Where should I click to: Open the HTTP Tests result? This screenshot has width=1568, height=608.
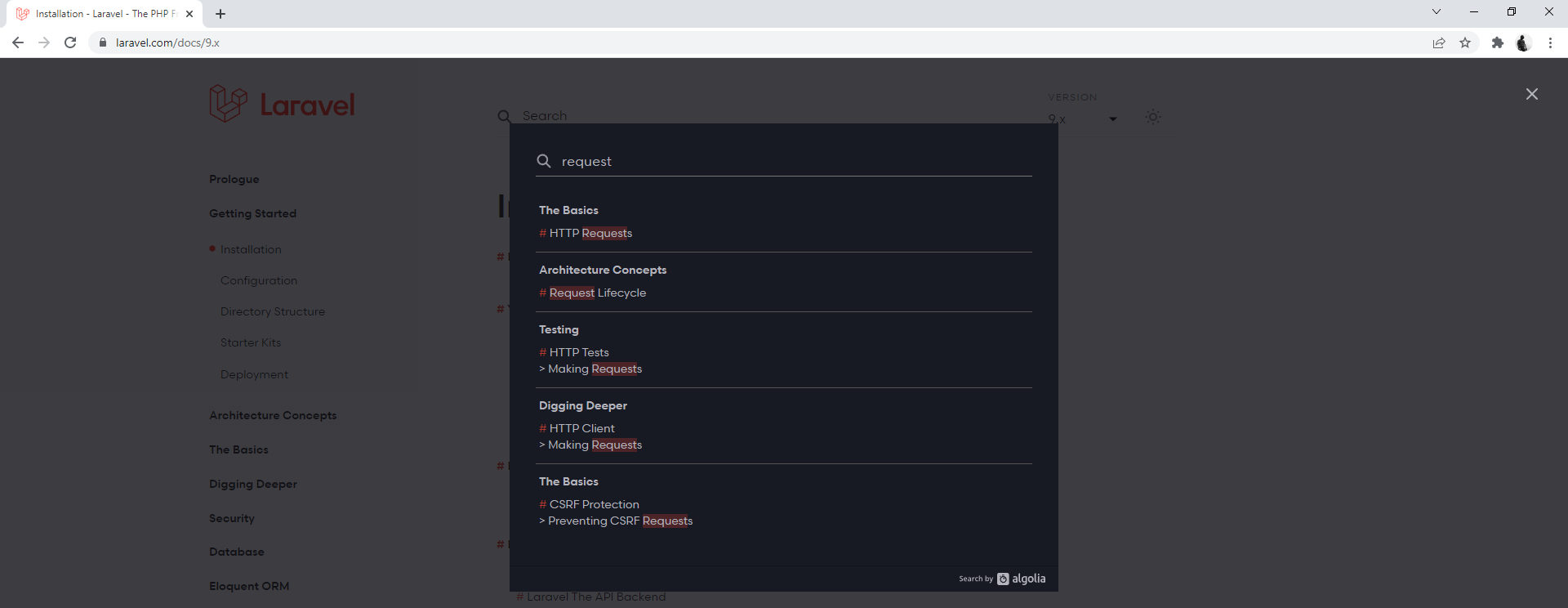click(574, 352)
